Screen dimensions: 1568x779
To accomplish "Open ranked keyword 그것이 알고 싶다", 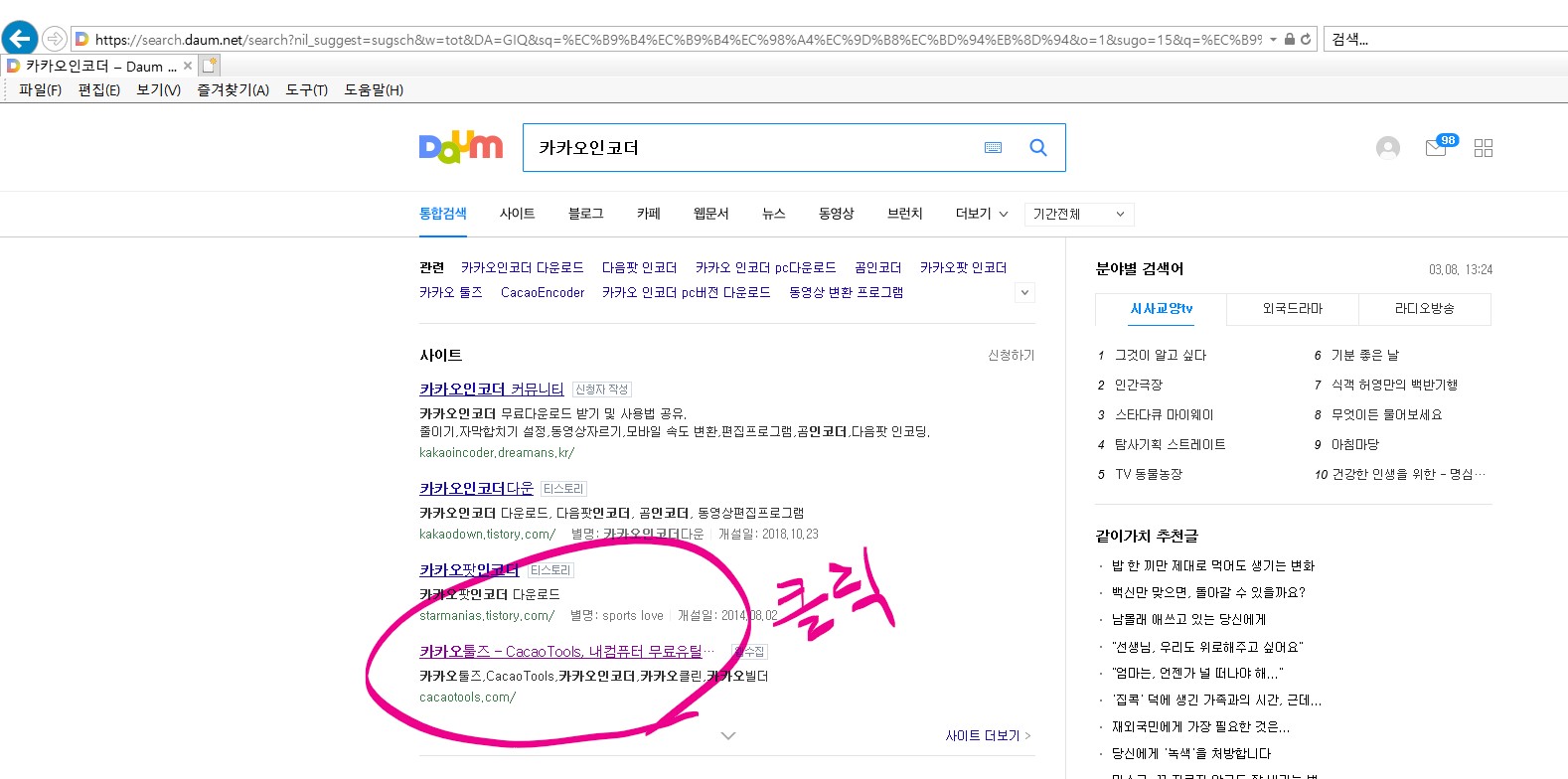I will coord(1161,355).
